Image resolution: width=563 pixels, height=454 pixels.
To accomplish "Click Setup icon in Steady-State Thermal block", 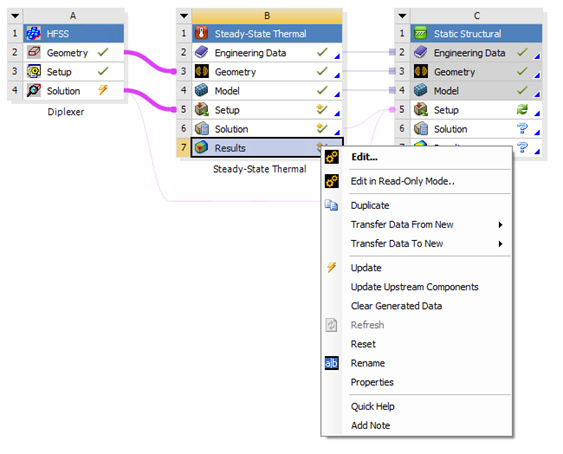I will 201,109.
